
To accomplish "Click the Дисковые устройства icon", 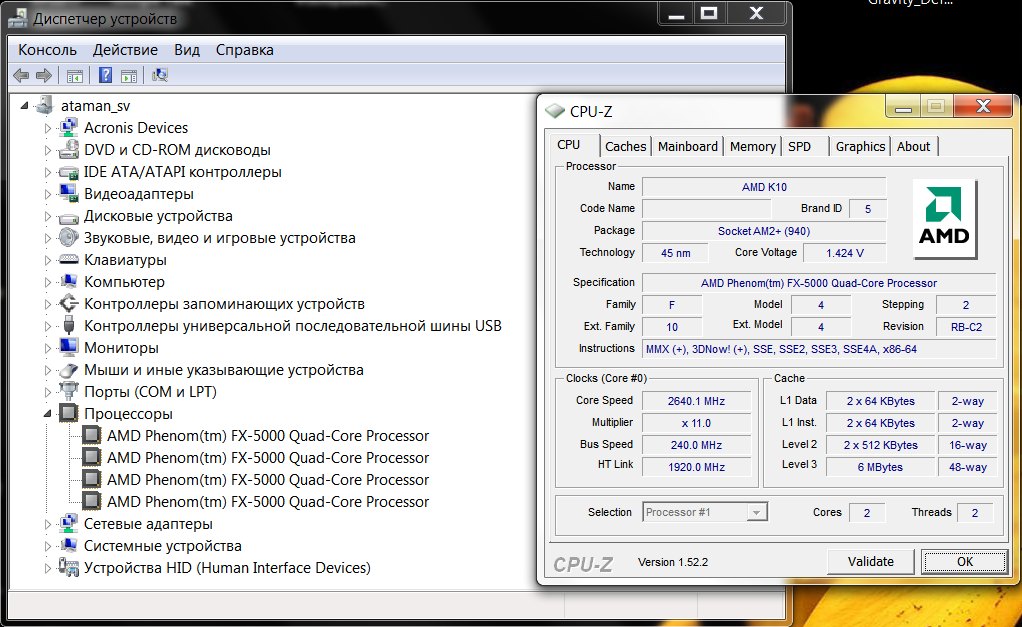I will pos(68,216).
